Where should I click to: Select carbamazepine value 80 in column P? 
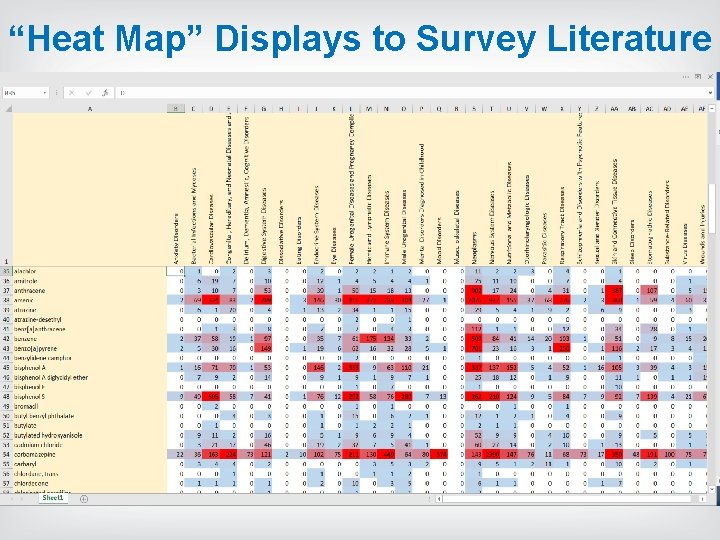(x=422, y=455)
